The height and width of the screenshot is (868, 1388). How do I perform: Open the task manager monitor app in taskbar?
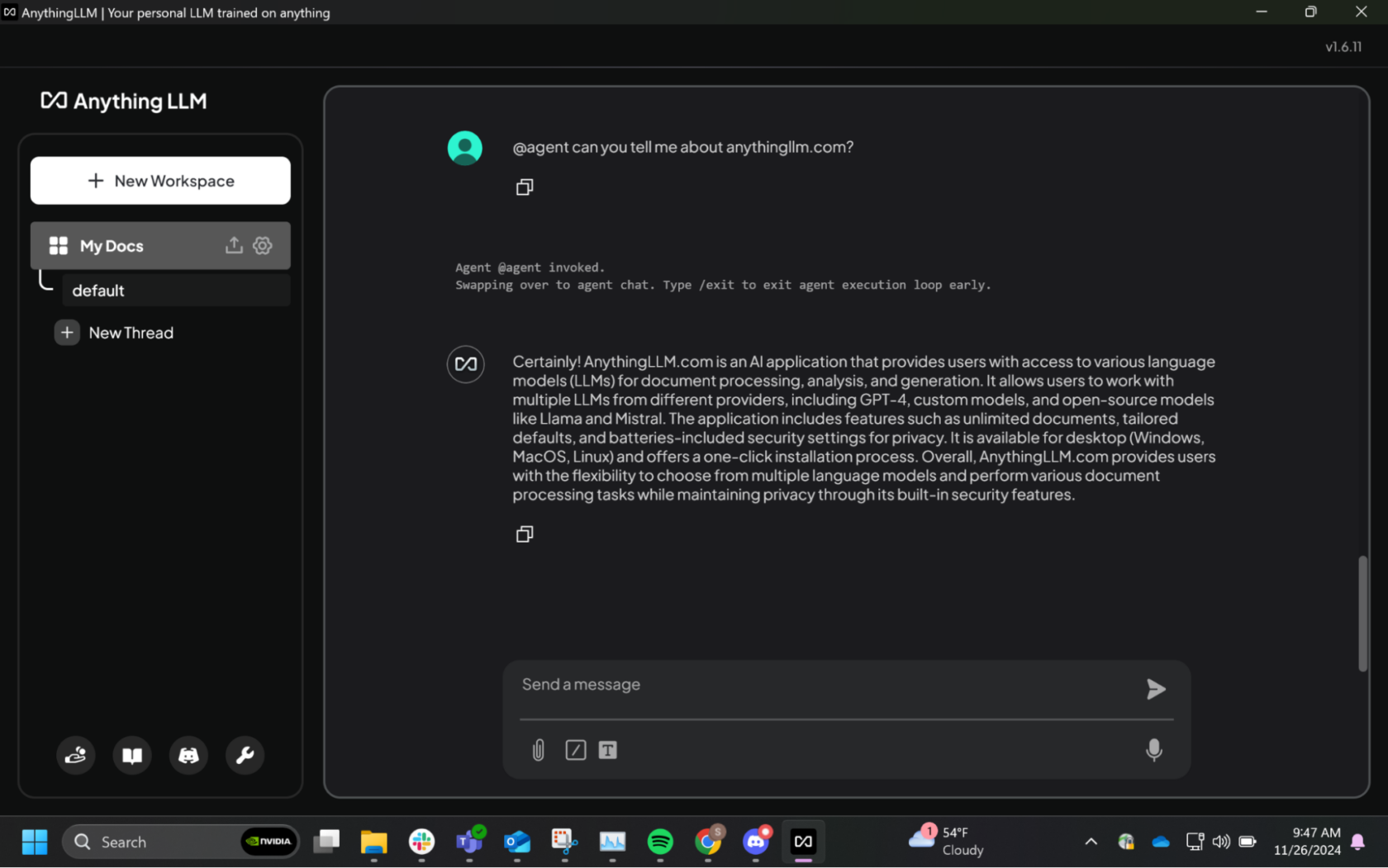coord(612,842)
